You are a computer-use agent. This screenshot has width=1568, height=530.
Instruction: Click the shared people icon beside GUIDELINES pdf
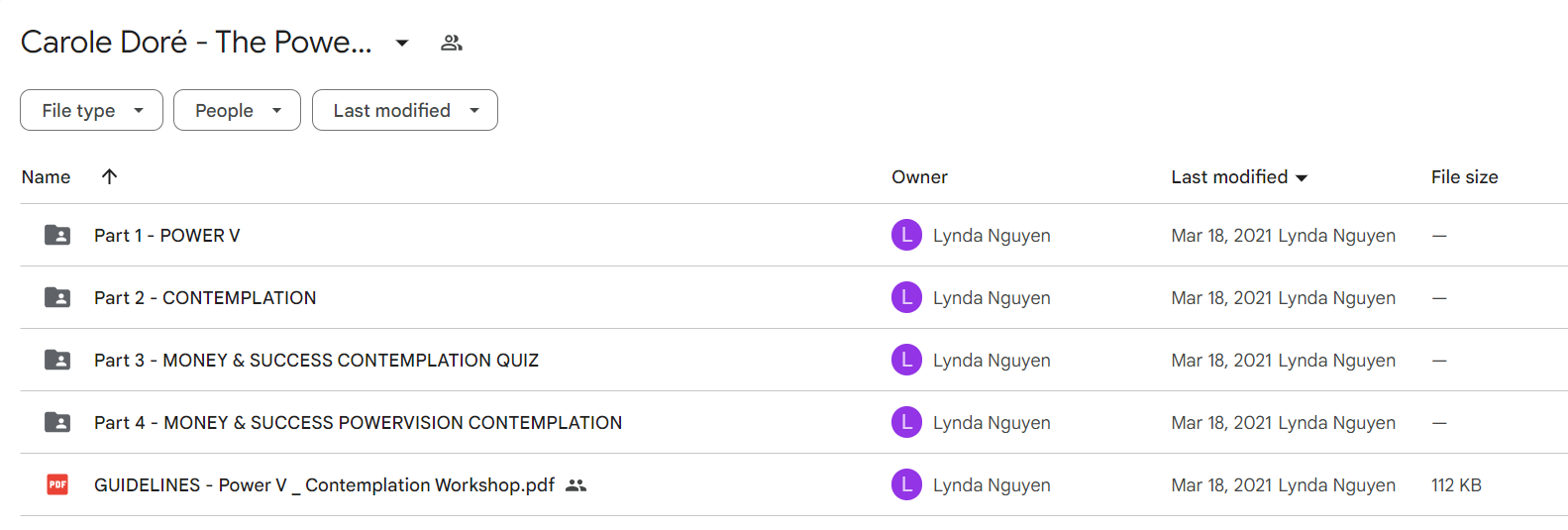575,485
